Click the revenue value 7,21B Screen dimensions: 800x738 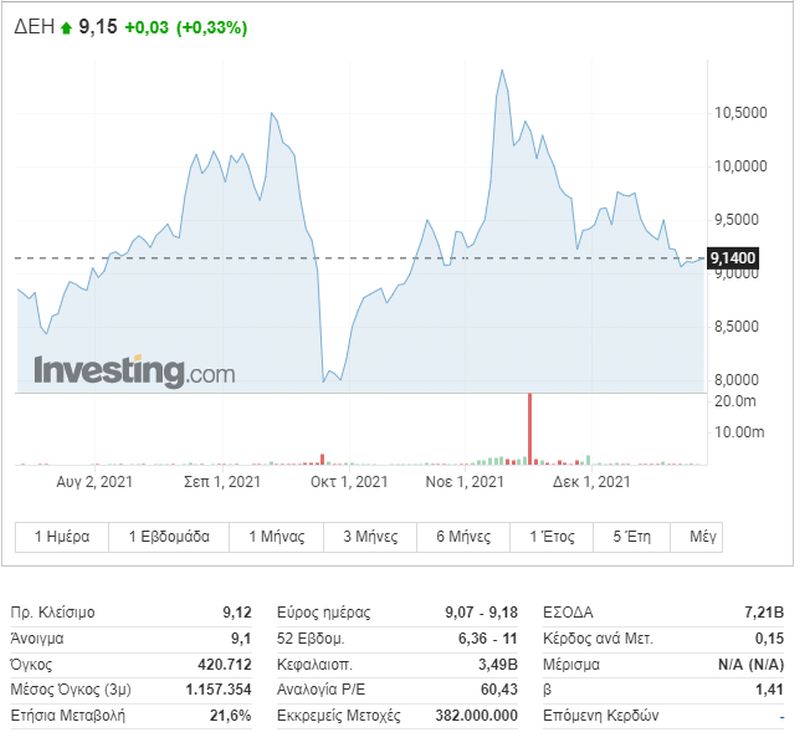pos(764,612)
